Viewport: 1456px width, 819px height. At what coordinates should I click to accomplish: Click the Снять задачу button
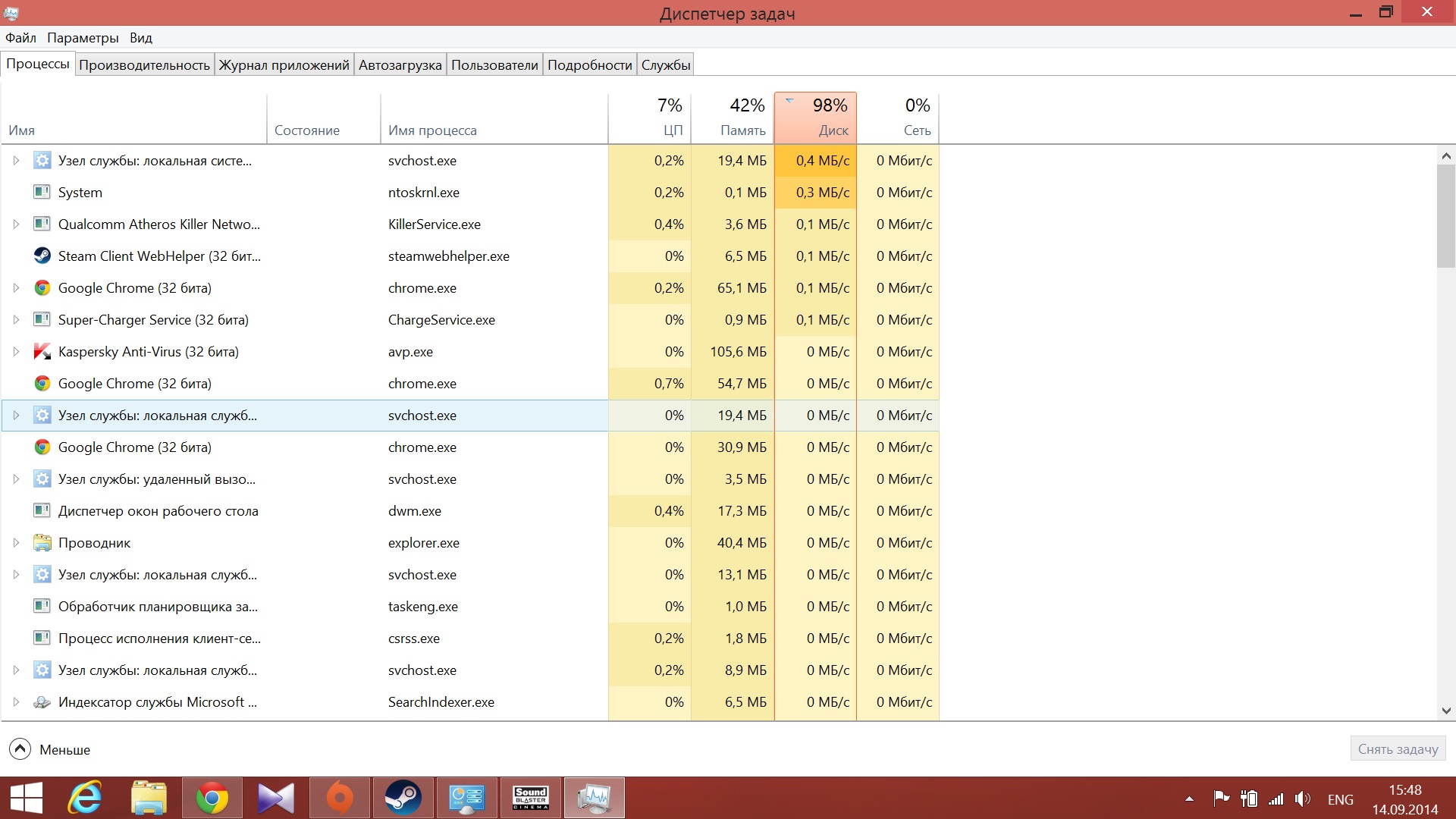coord(1397,749)
